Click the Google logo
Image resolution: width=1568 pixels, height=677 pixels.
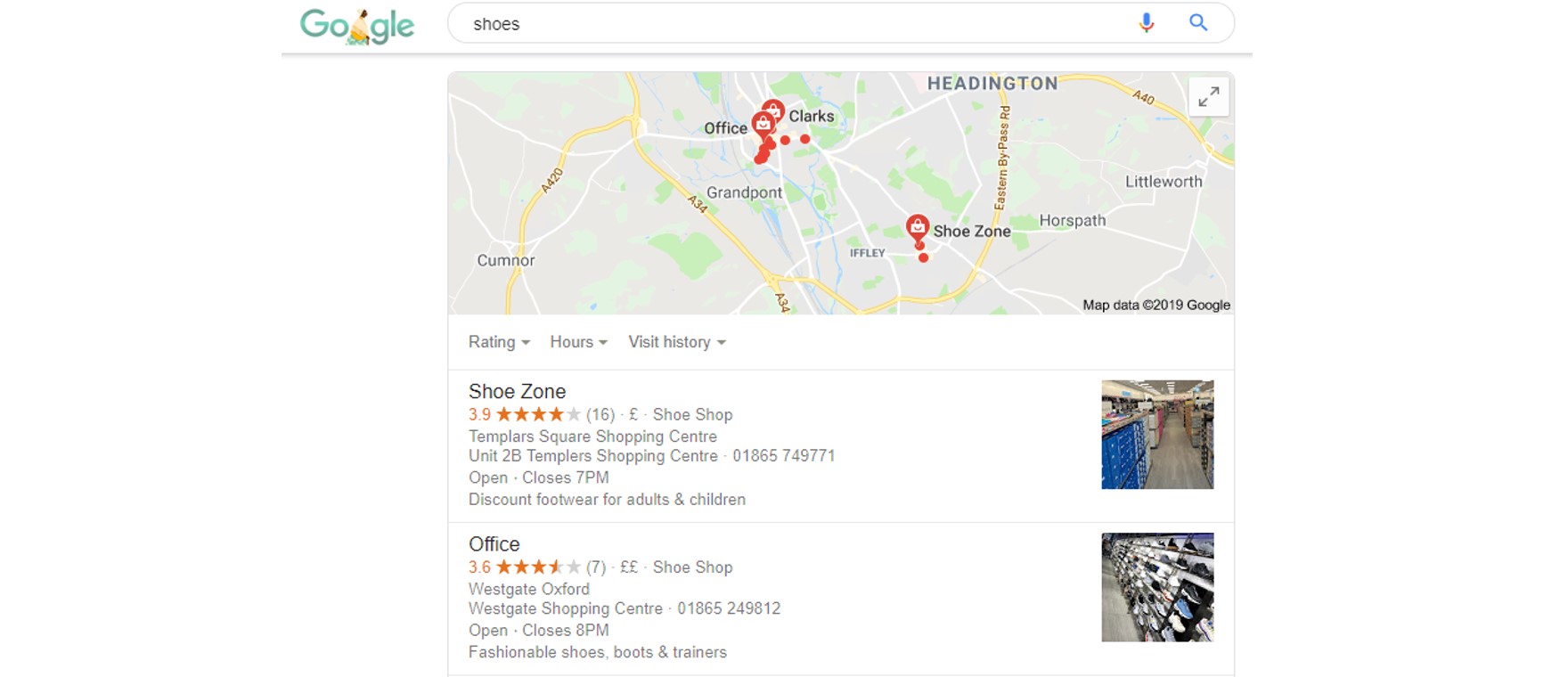(357, 26)
